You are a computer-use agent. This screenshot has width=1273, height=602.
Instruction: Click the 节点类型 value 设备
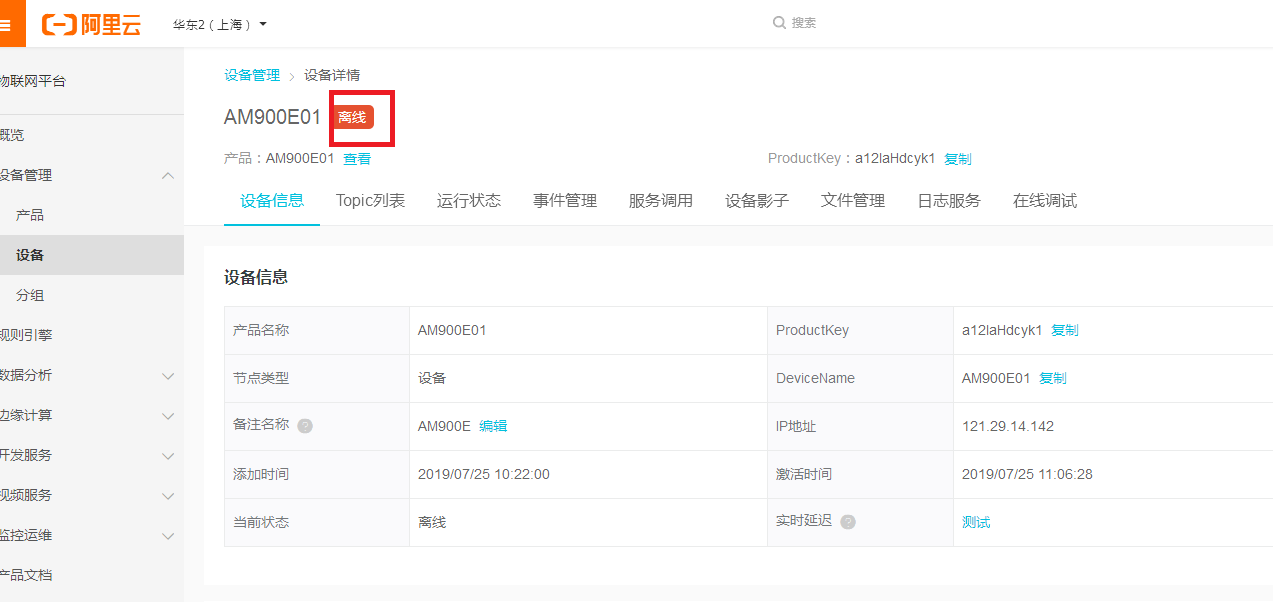[432, 378]
